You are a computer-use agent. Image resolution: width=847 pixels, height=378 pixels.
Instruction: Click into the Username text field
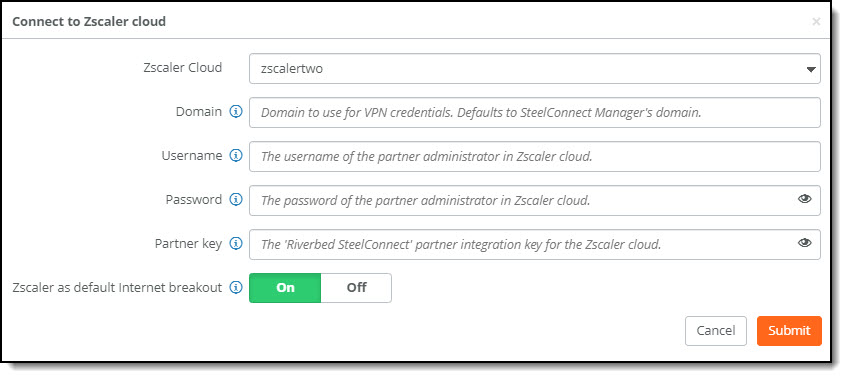[x=535, y=157]
